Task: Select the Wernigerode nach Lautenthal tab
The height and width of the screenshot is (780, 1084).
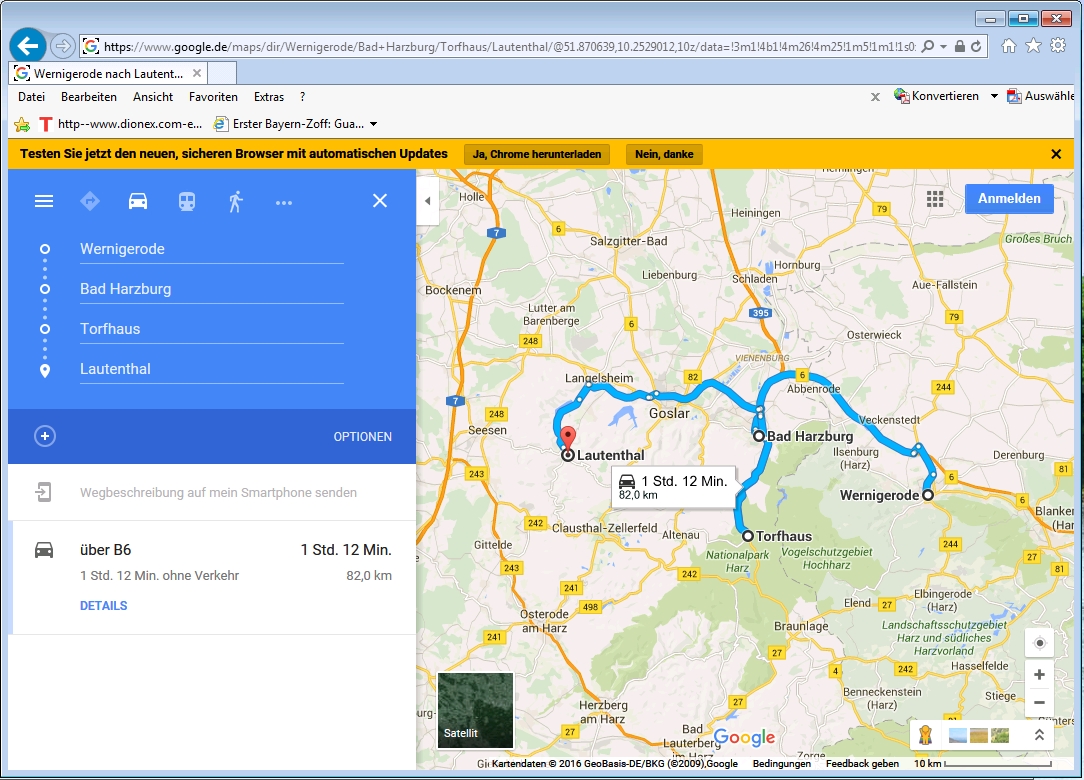Action: pyautogui.click(x=108, y=73)
